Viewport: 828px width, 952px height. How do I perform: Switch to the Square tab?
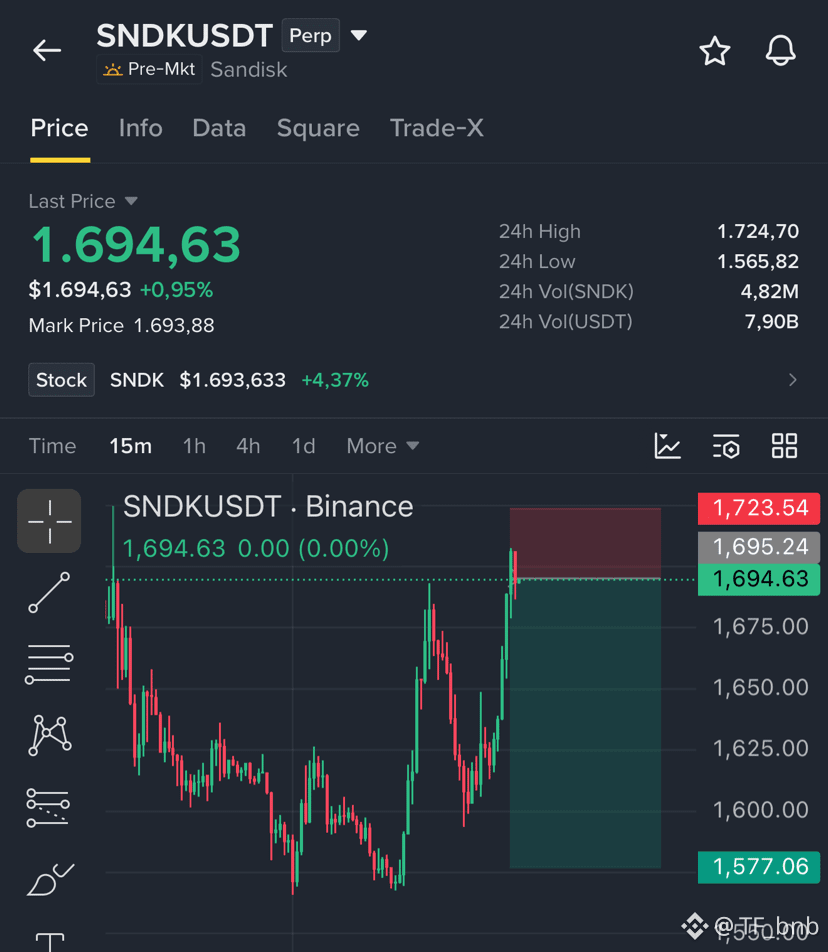(318, 128)
